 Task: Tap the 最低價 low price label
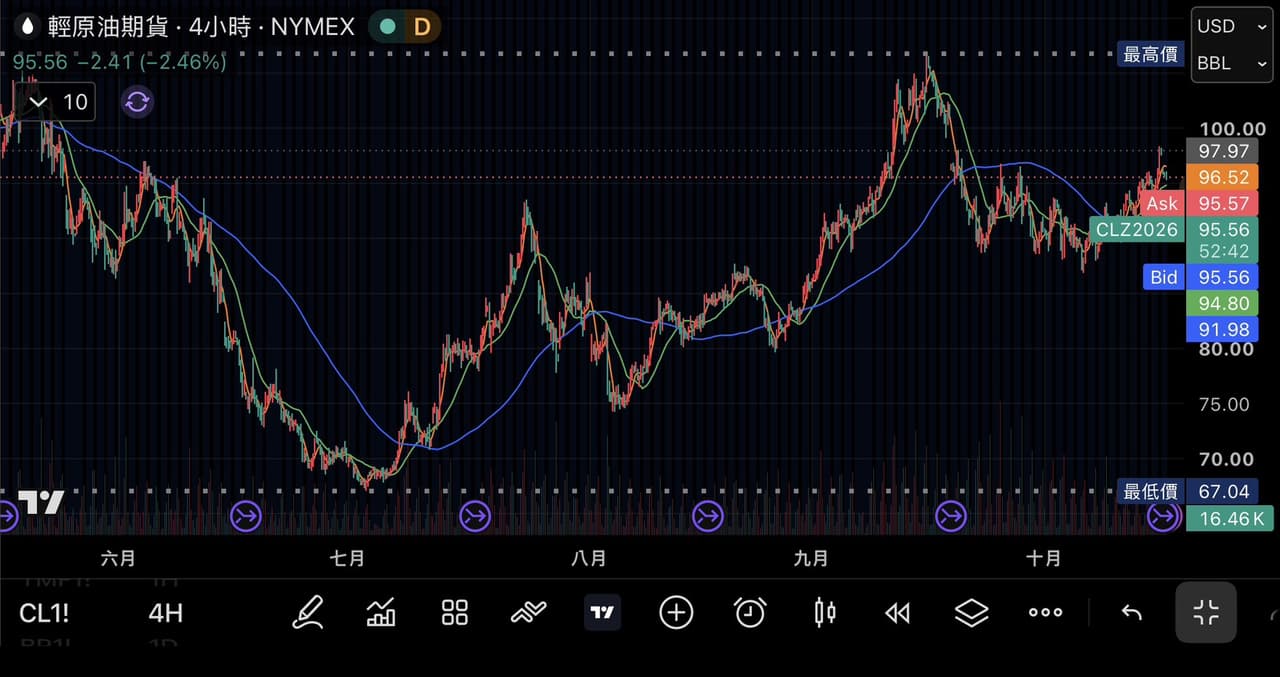click(x=1150, y=491)
